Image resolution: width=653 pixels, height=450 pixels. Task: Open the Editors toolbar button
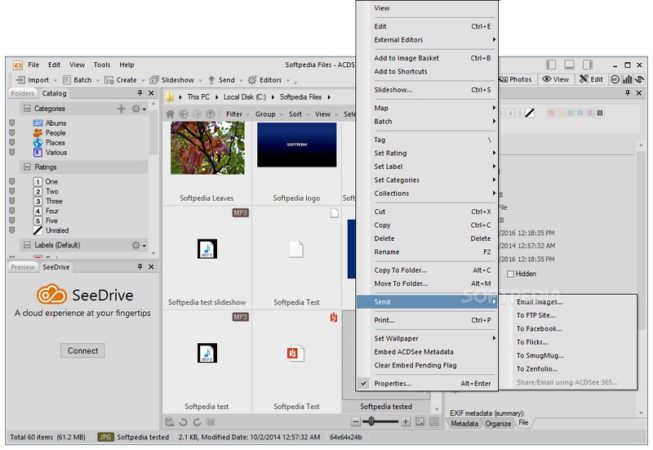point(265,80)
